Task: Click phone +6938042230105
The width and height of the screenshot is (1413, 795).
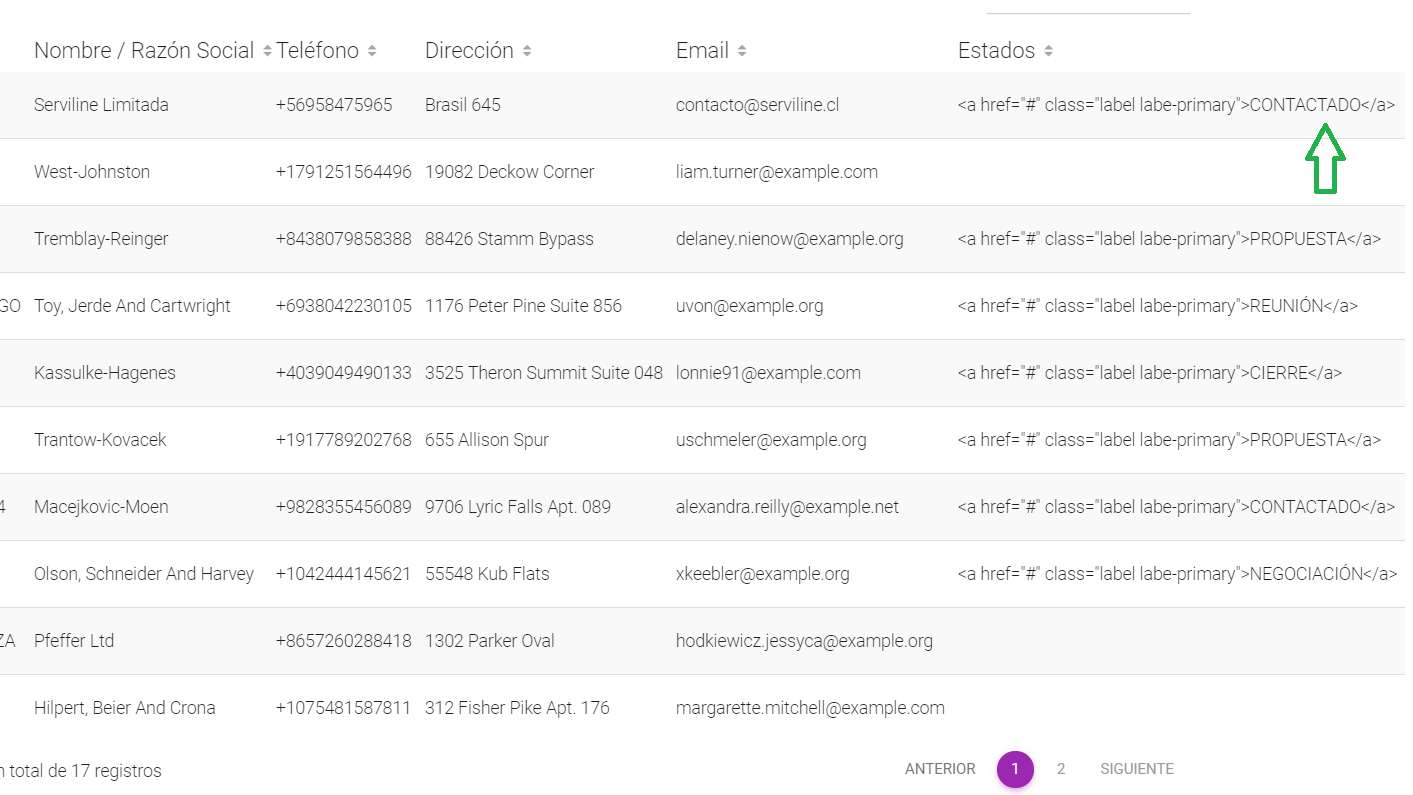Action: (344, 306)
